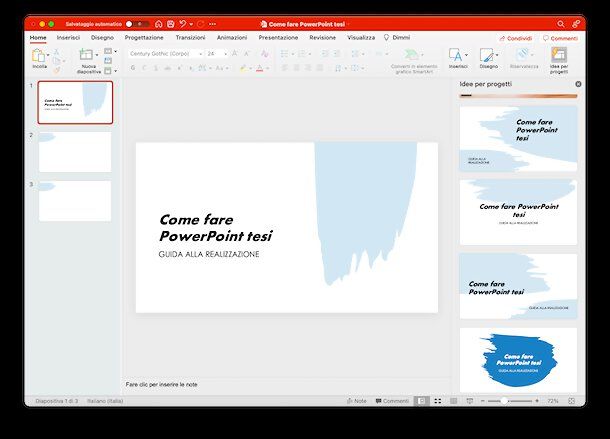
Task: Click the reset slide icon
Action: tap(108, 60)
